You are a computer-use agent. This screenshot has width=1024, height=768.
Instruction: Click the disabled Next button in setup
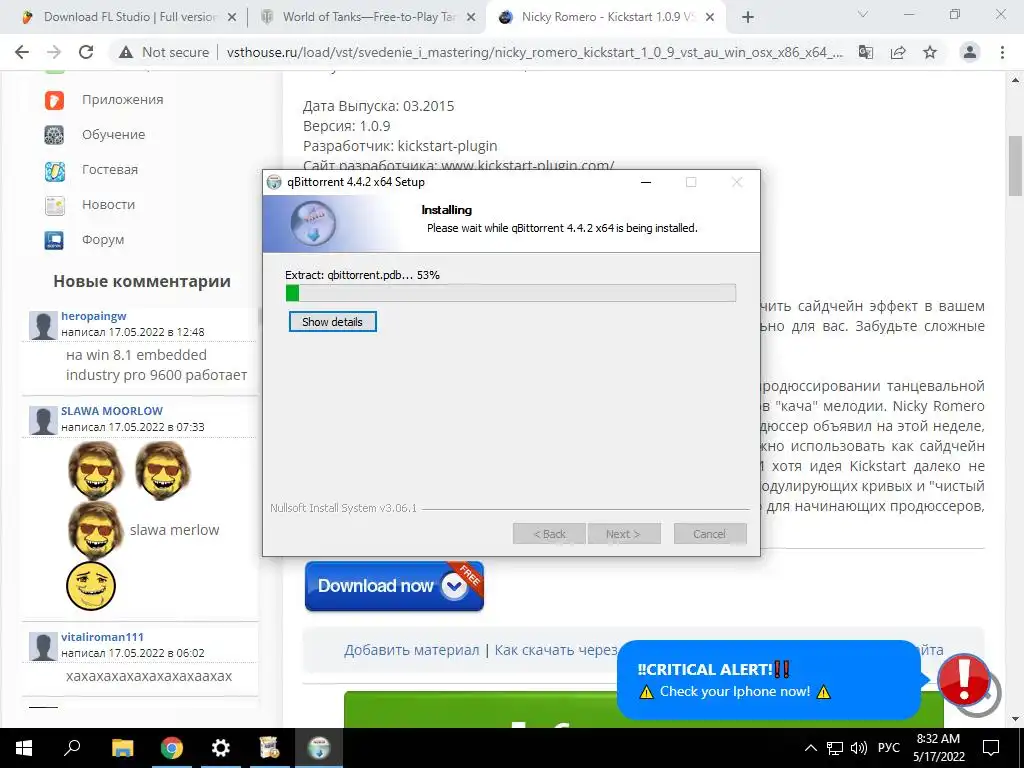[x=624, y=534]
